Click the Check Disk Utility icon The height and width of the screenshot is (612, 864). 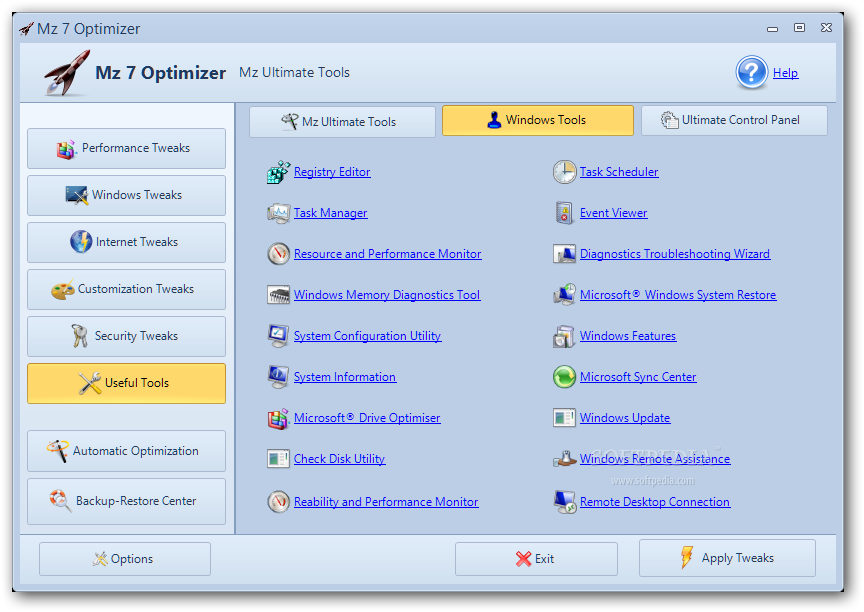coord(278,459)
